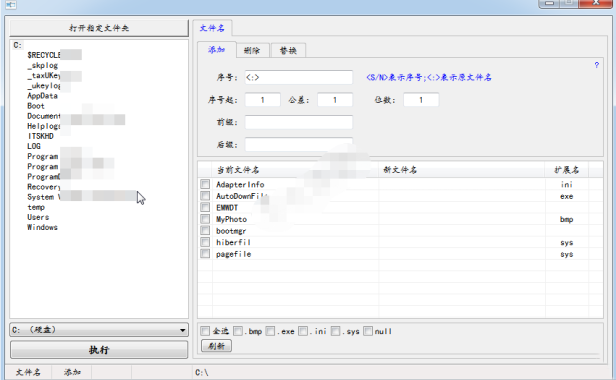Select the Windows folder
Viewport: 616px width, 380px height.
click(x=42, y=227)
